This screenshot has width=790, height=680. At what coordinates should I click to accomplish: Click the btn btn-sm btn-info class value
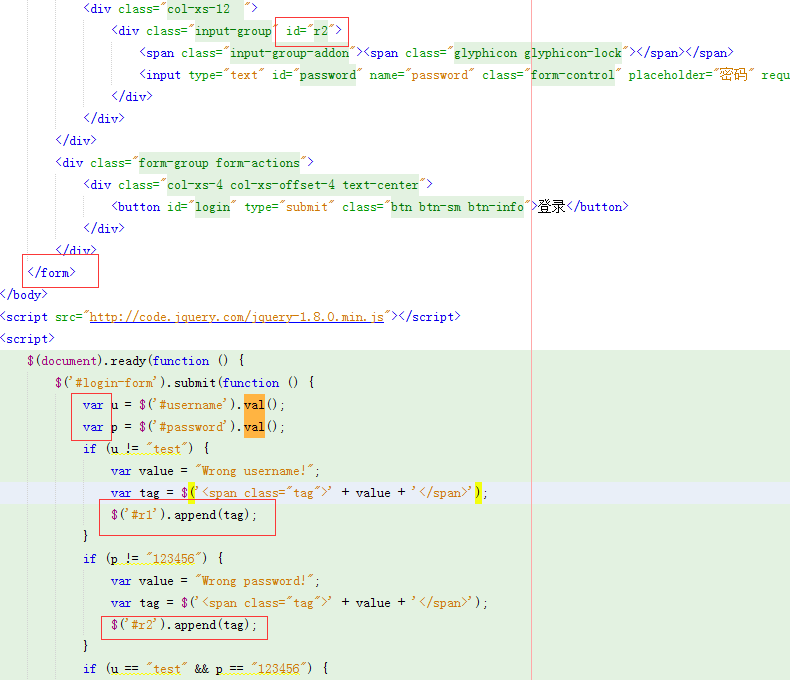457,207
